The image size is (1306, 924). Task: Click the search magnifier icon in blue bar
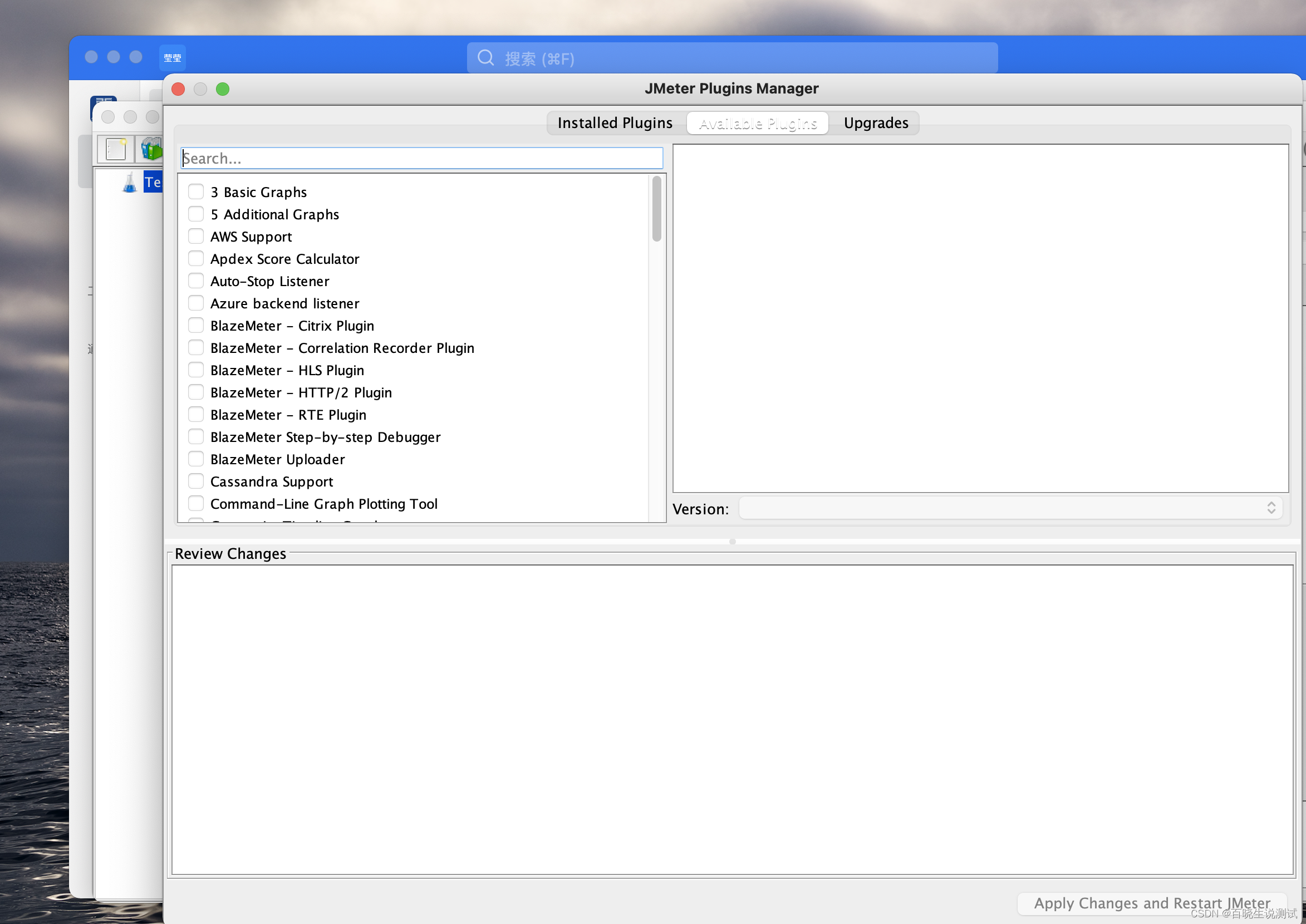pyautogui.click(x=485, y=57)
